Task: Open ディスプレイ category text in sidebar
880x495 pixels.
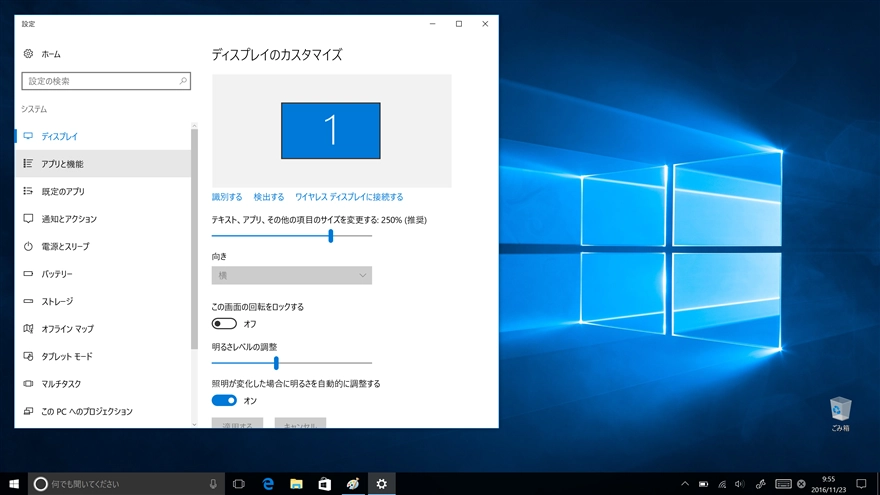Action: click(x=59, y=136)
